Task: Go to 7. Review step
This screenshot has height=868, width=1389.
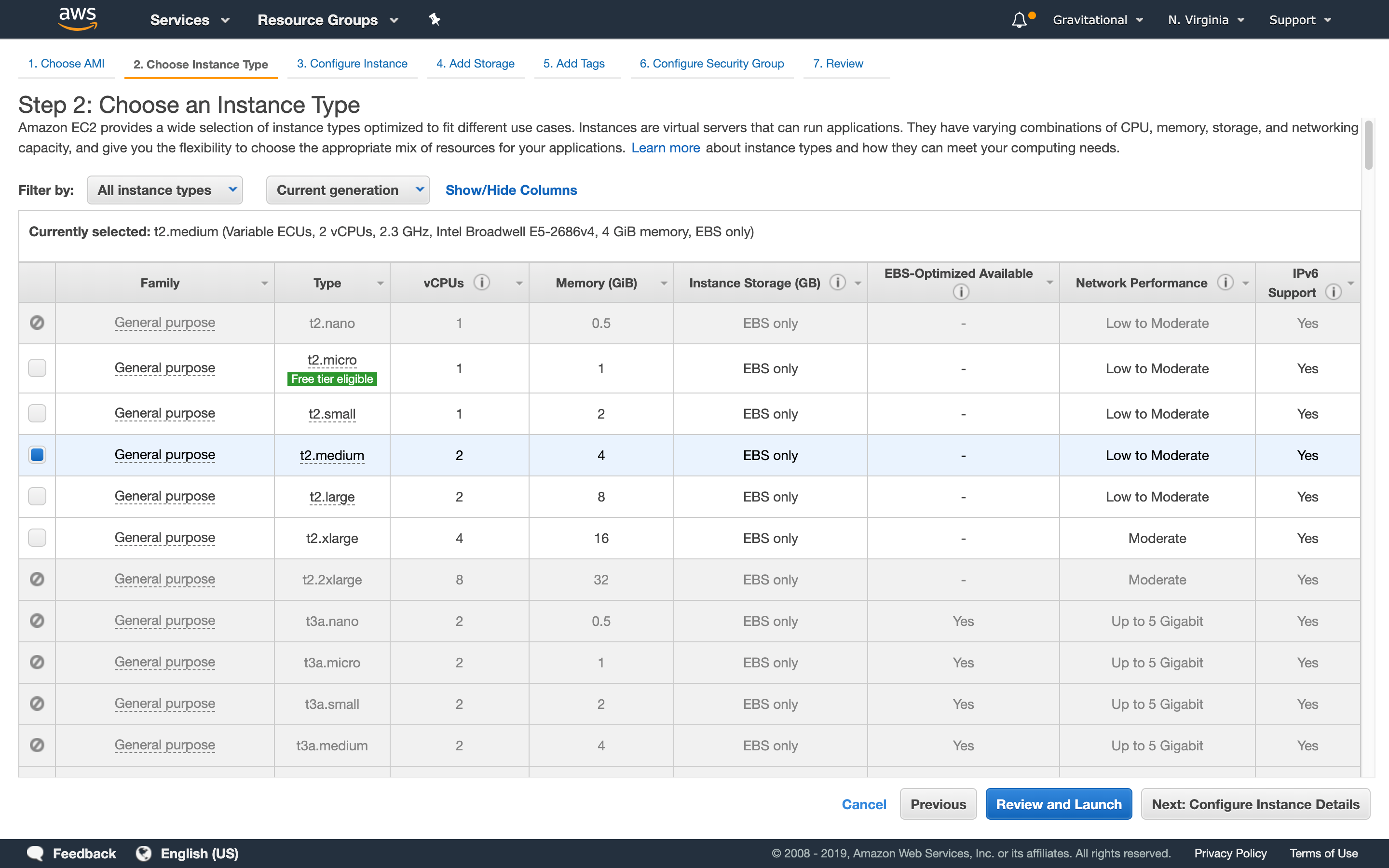Action: pyautogui.click(x=838, y=64)
